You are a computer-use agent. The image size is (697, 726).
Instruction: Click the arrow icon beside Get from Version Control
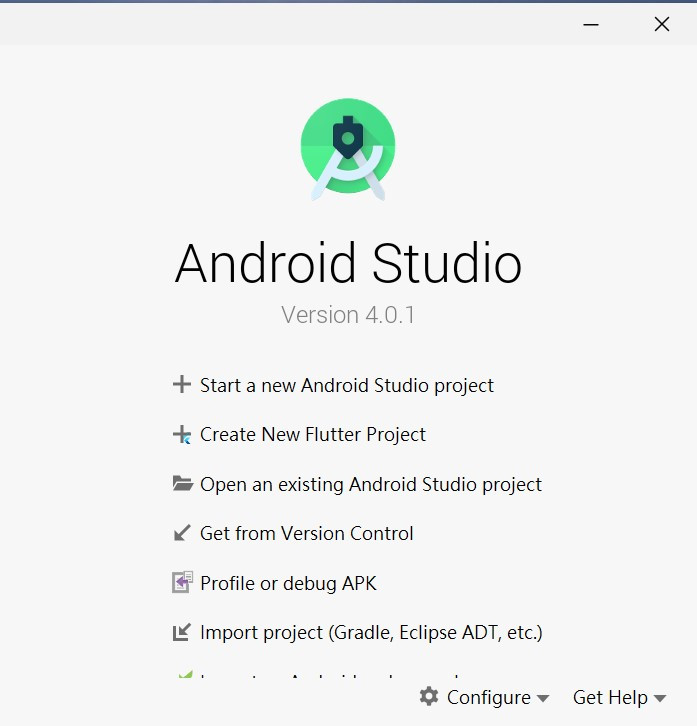pyautogui.click(x=182, y=533)
